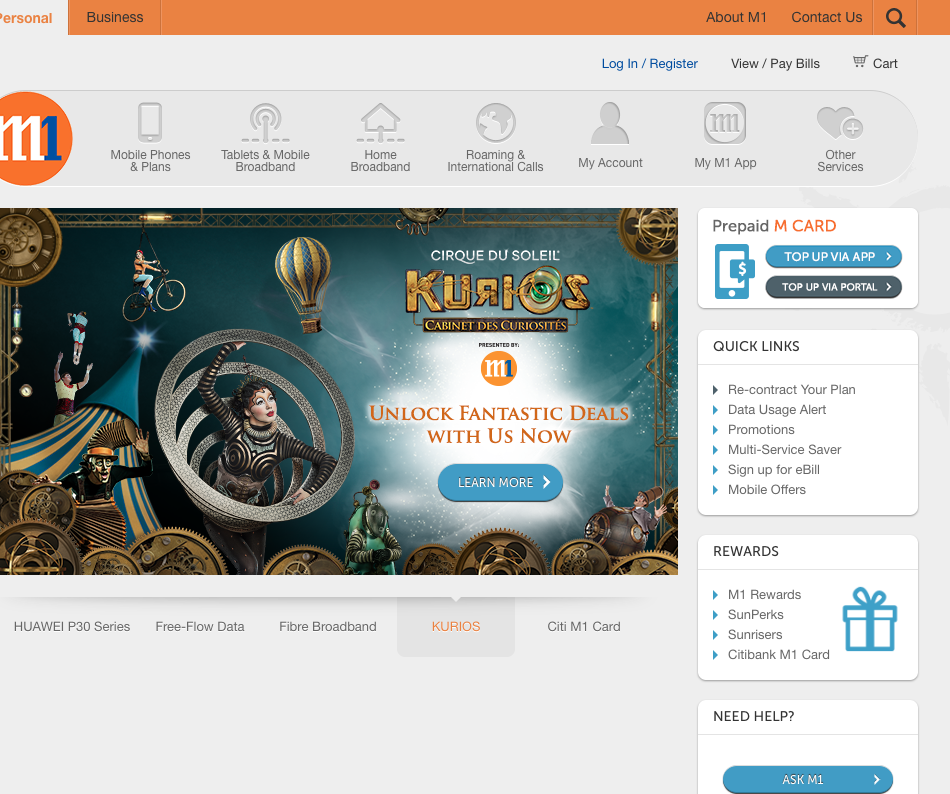
Task: Select the Mobile Phones & Plans icon
Action: pos(150,122)
